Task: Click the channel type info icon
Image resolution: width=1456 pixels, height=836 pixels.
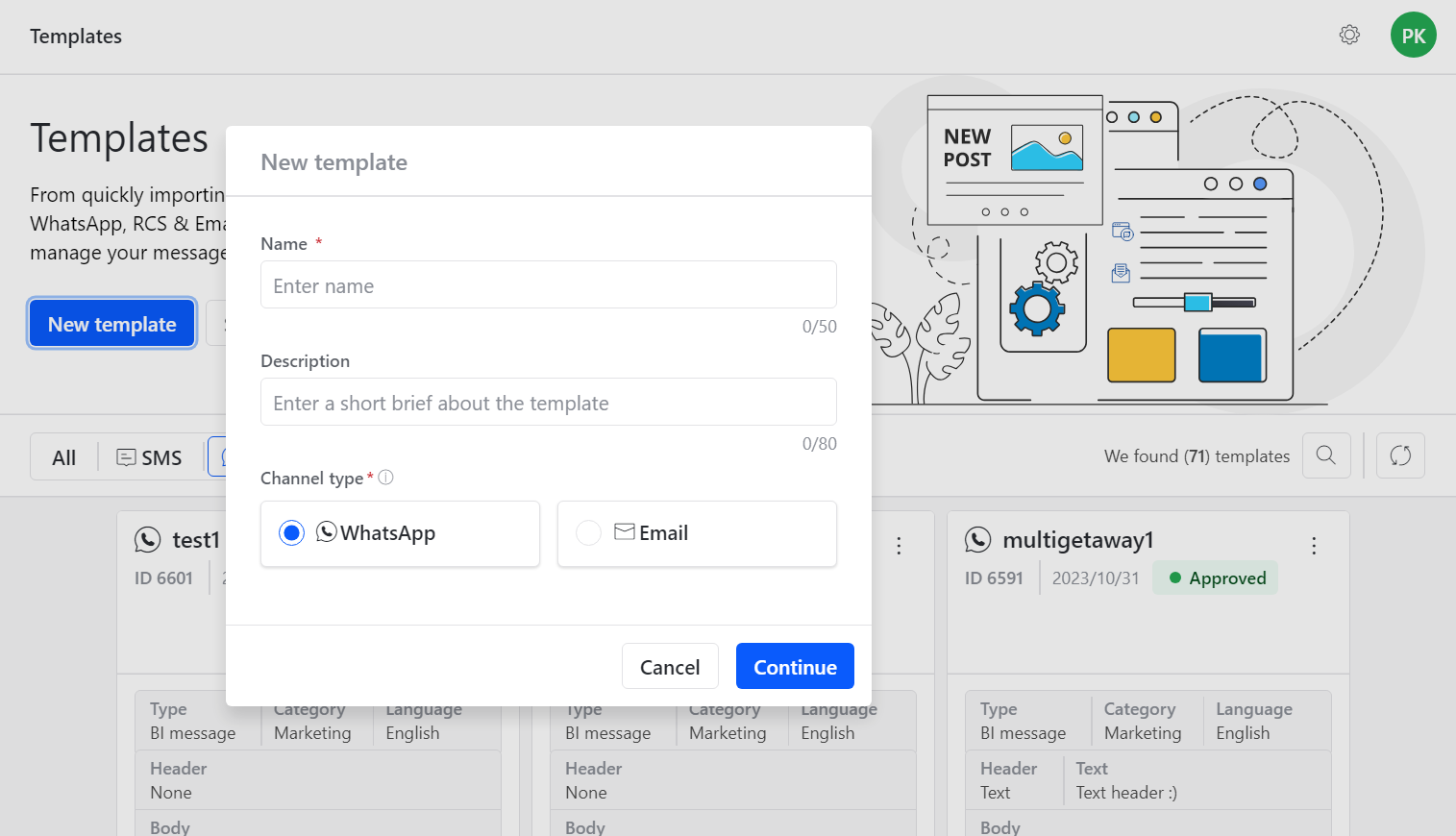Action: [x=385, y=477]
